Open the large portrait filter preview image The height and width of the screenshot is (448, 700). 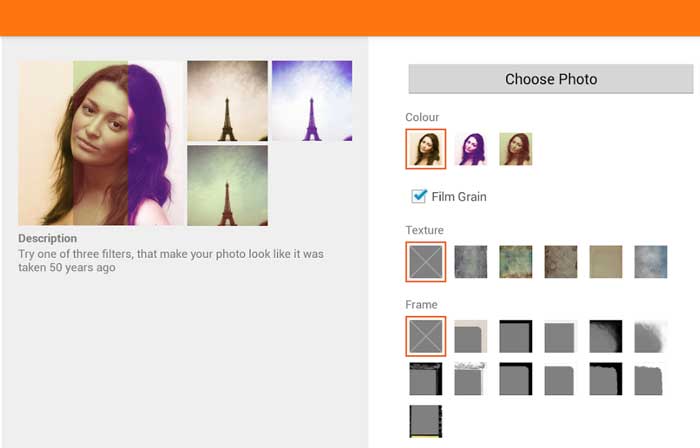(x=101, y=143)
